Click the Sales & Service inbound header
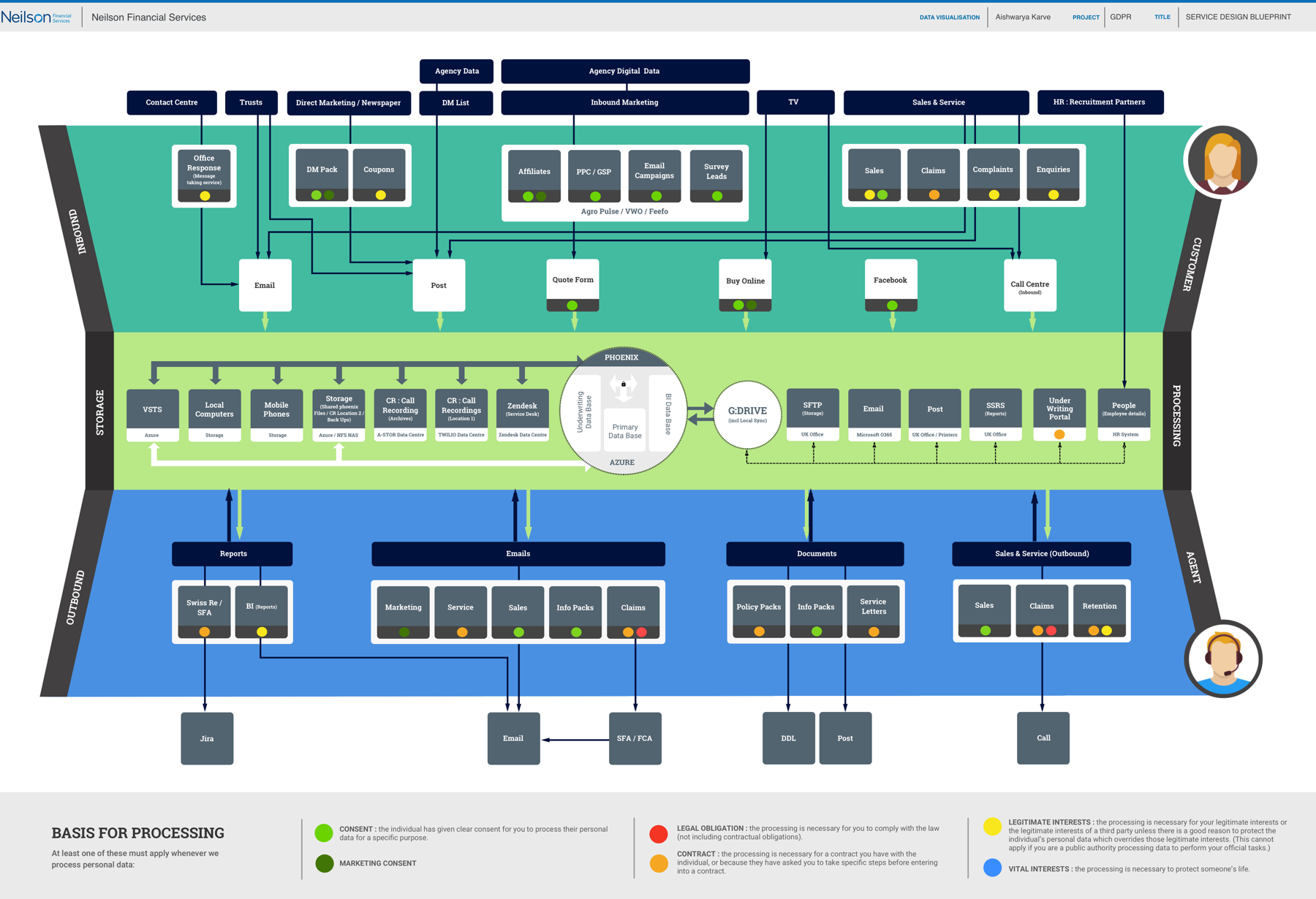This screenshot has width=1316, height=899. coord(937,102)
